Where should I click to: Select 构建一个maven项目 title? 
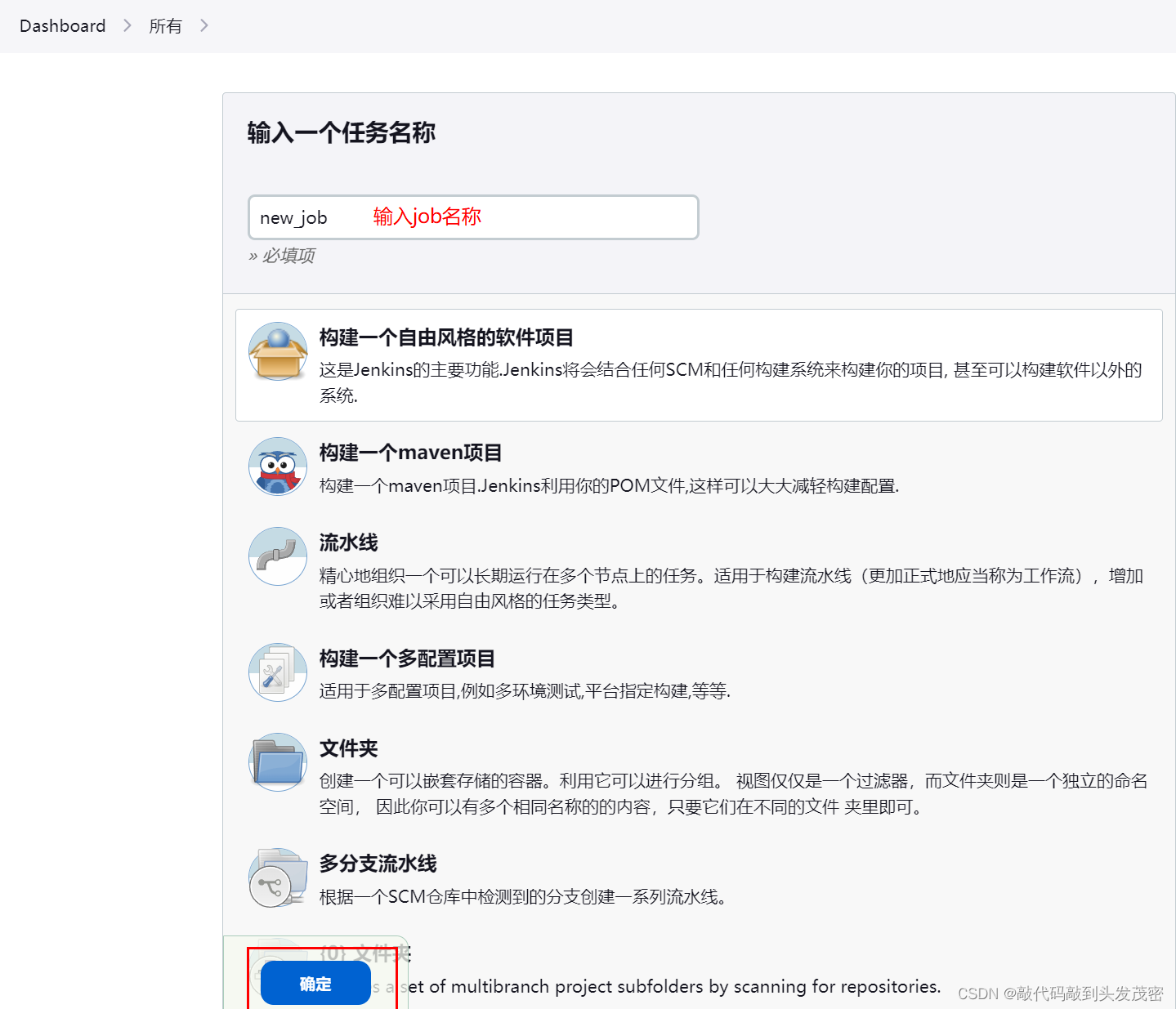[410, 453]
